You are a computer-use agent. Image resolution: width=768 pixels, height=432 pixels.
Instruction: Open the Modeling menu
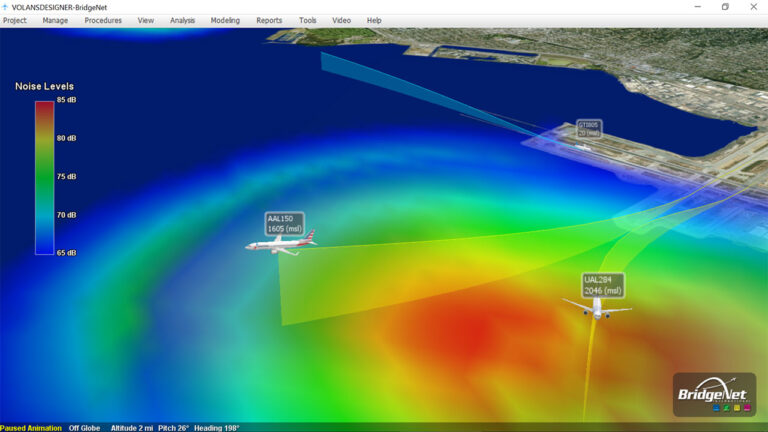(x=225, y=20)
